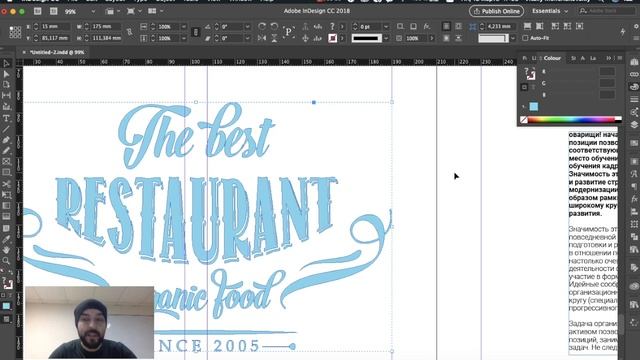Screen dimensions: 640x360
Task: Select the Rectangle Frame tool
Action: click(x=7, y=162)
